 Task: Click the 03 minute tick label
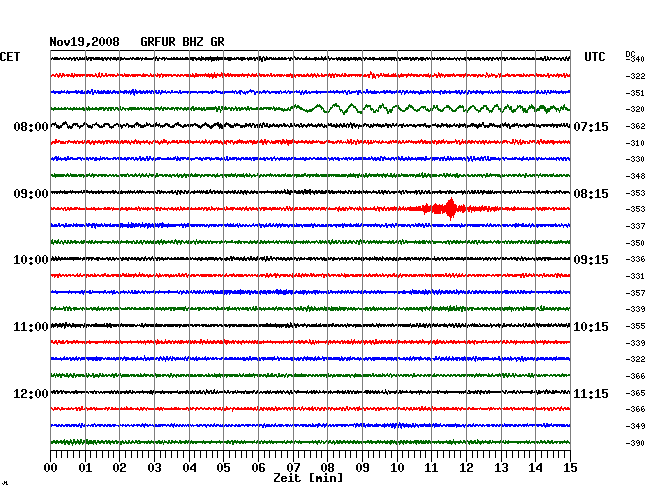[154, 468]
